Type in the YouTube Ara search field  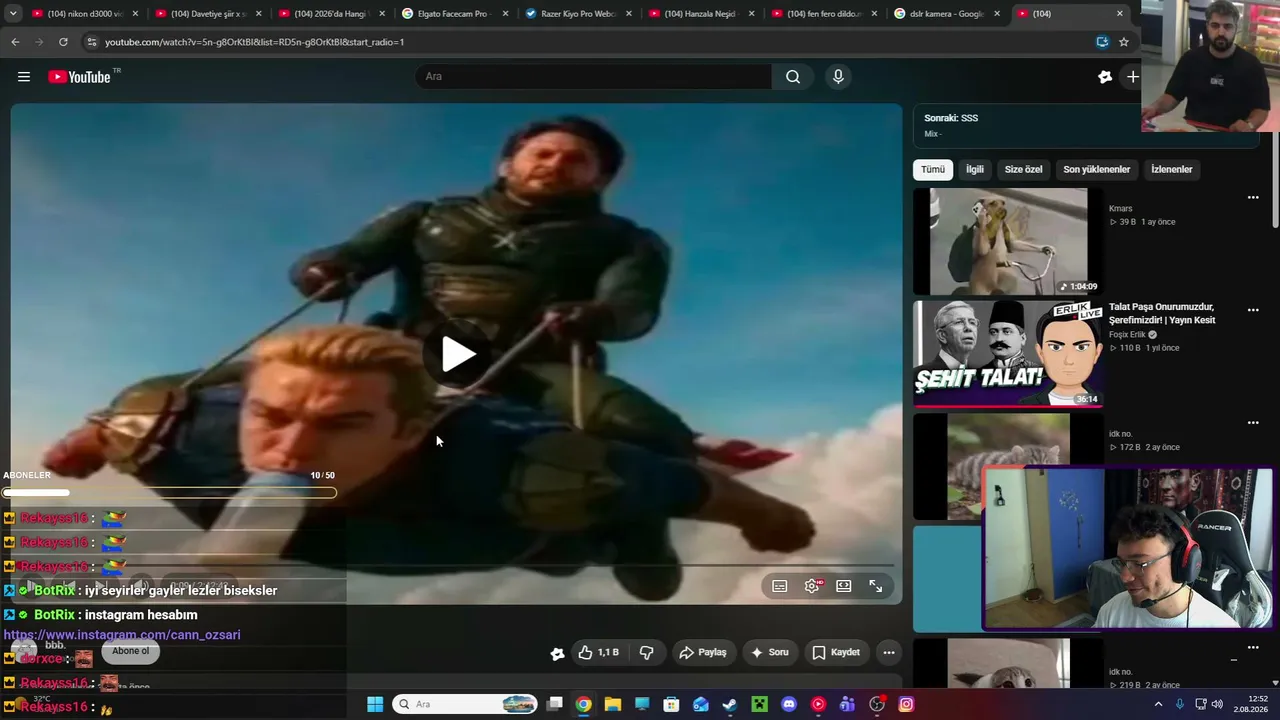(x=594, y=77)
